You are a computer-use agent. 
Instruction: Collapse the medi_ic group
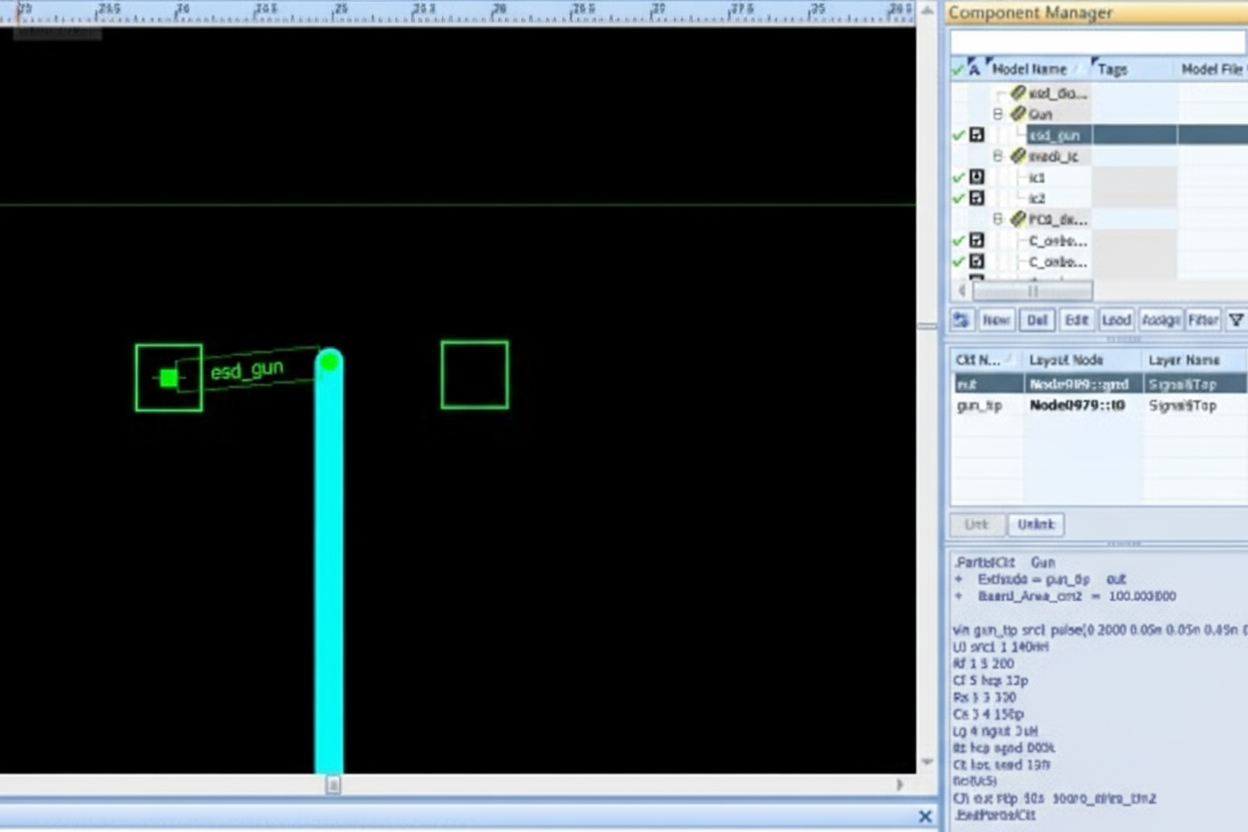996,156
